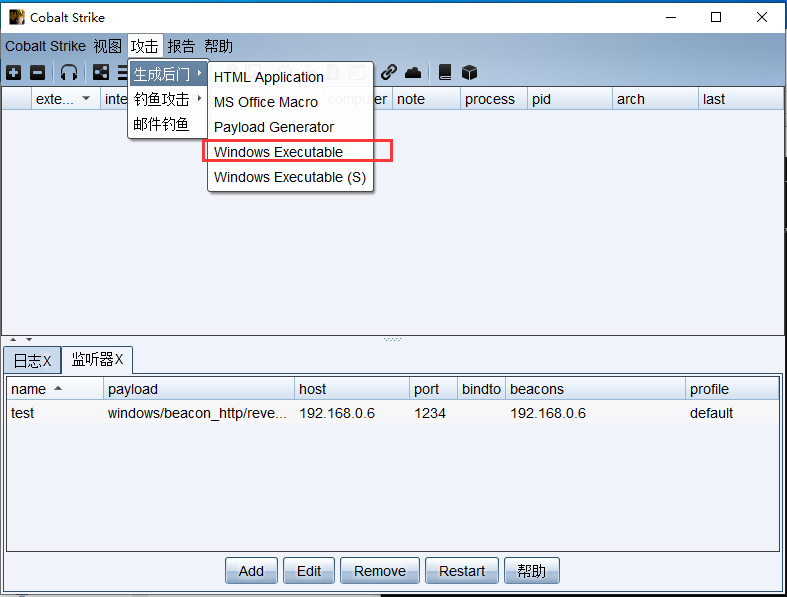This screenshot has height=597, width=787.
Task: Click the pivot graph view icon
Action: point(101,72)
